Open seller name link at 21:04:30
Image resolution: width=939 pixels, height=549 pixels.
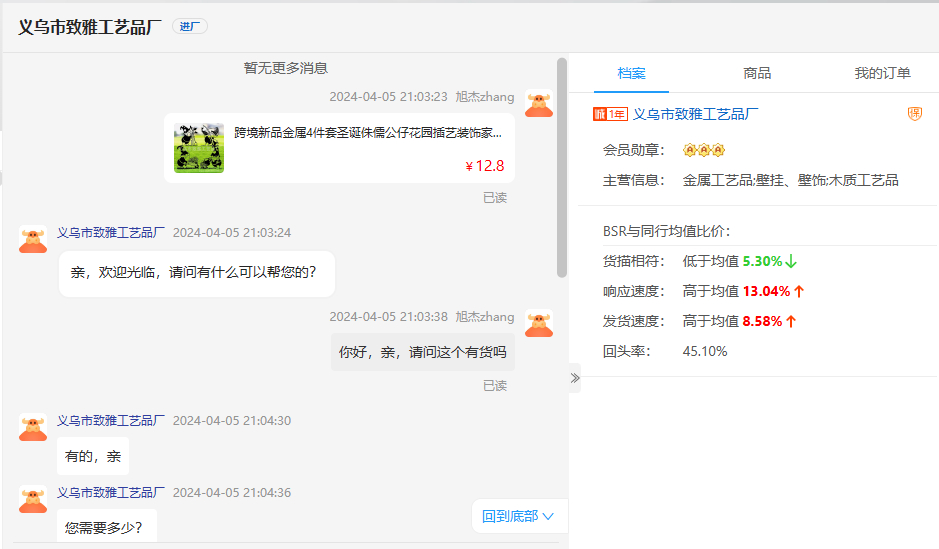(111, 420)
